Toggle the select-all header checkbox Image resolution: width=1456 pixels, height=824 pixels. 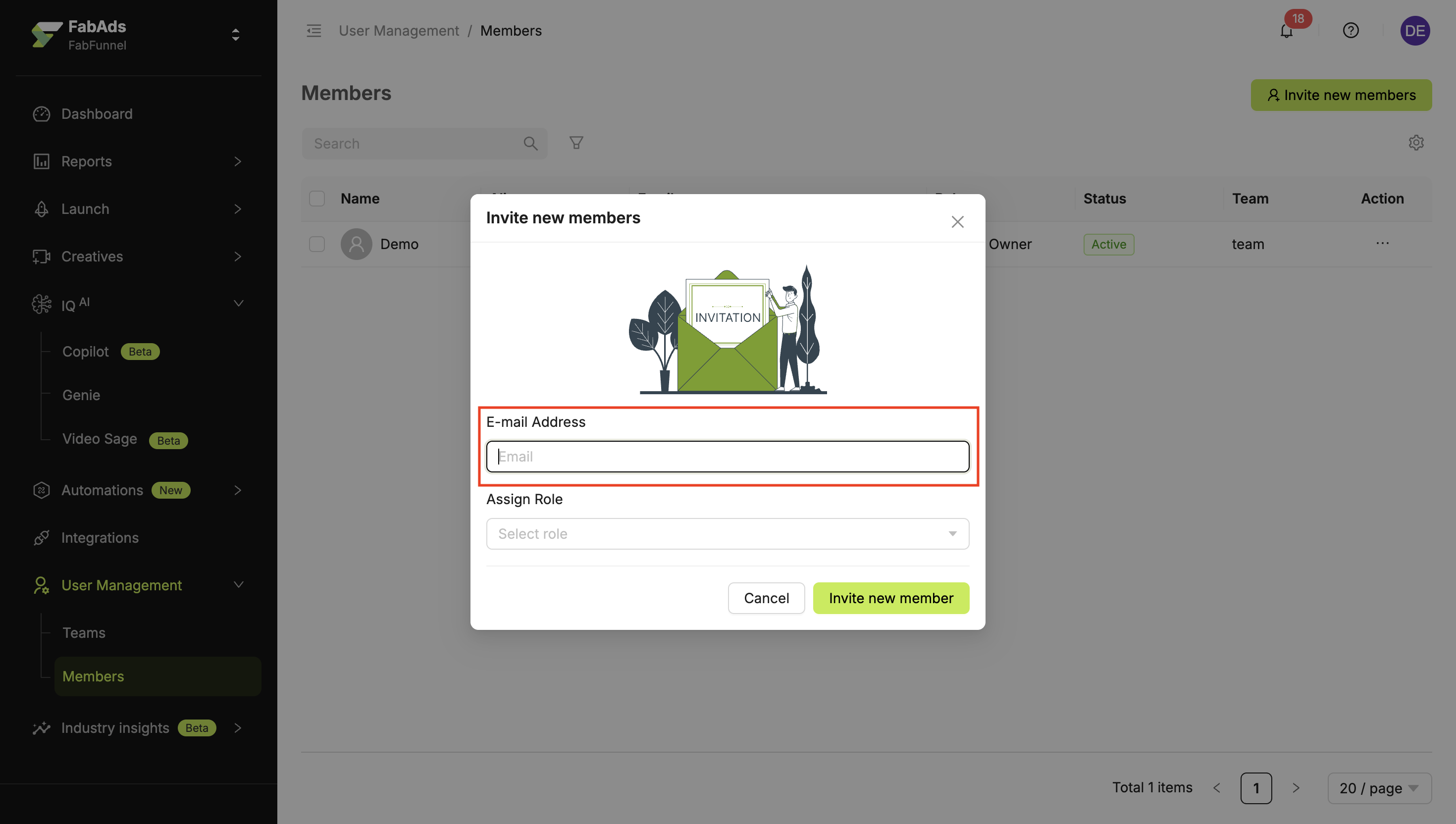[317, 199]
